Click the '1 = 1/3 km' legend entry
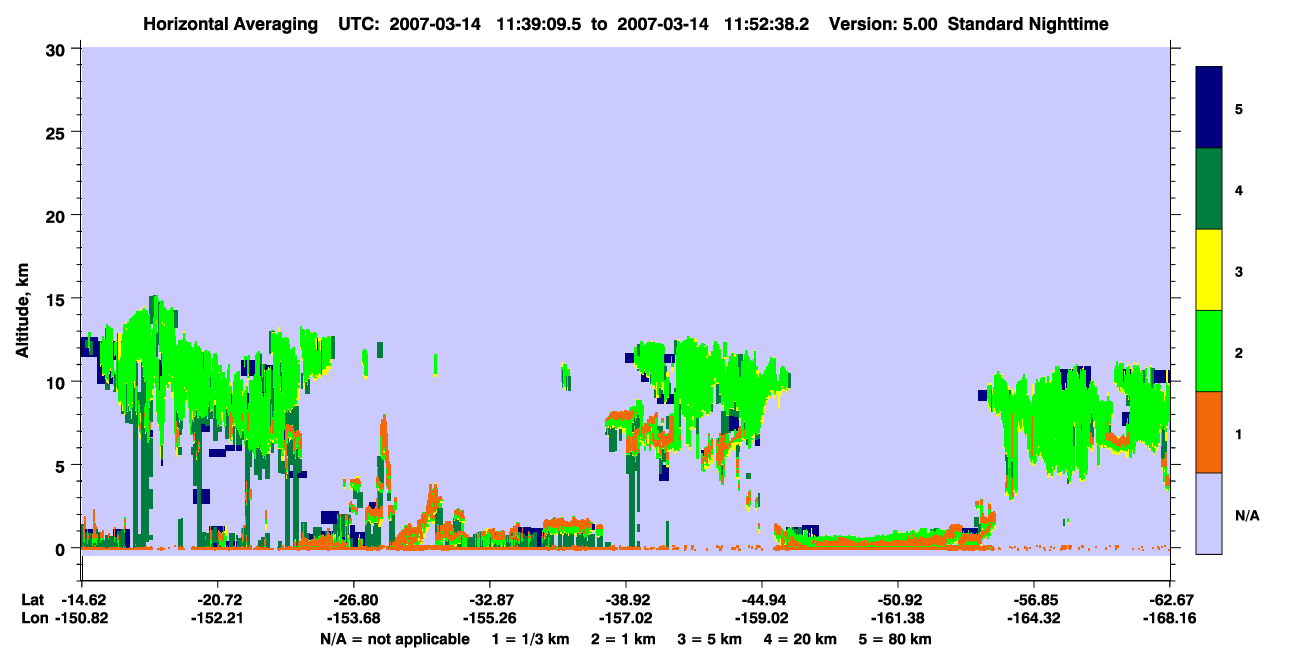The height and width of the screenshot is (667, 1300). point(530,638)
